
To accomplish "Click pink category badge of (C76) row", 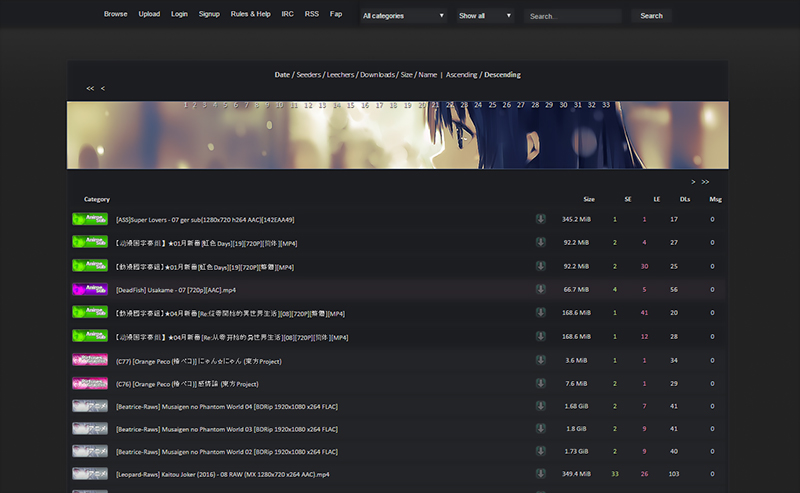I will click(x=90, y=383).
